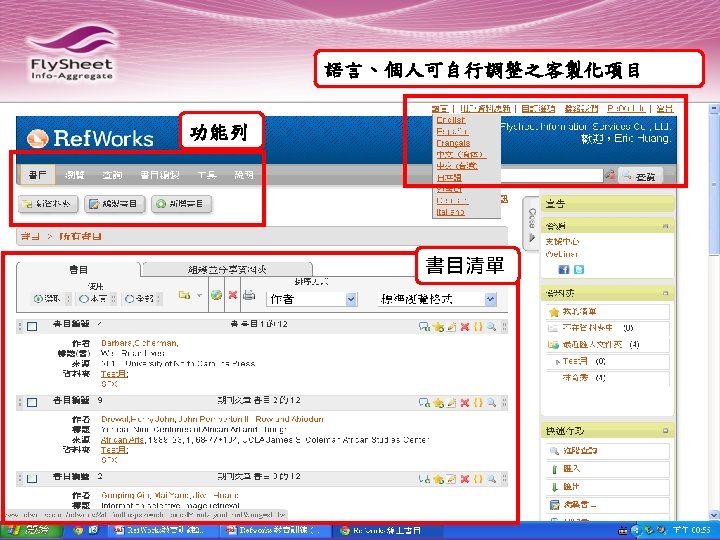Click the star favorite icon on first reference

coord(438,326)
